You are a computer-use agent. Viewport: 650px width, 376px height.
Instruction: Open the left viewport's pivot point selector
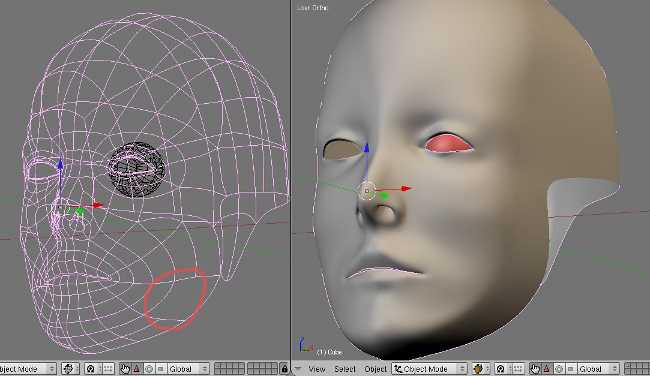point(93,369)
